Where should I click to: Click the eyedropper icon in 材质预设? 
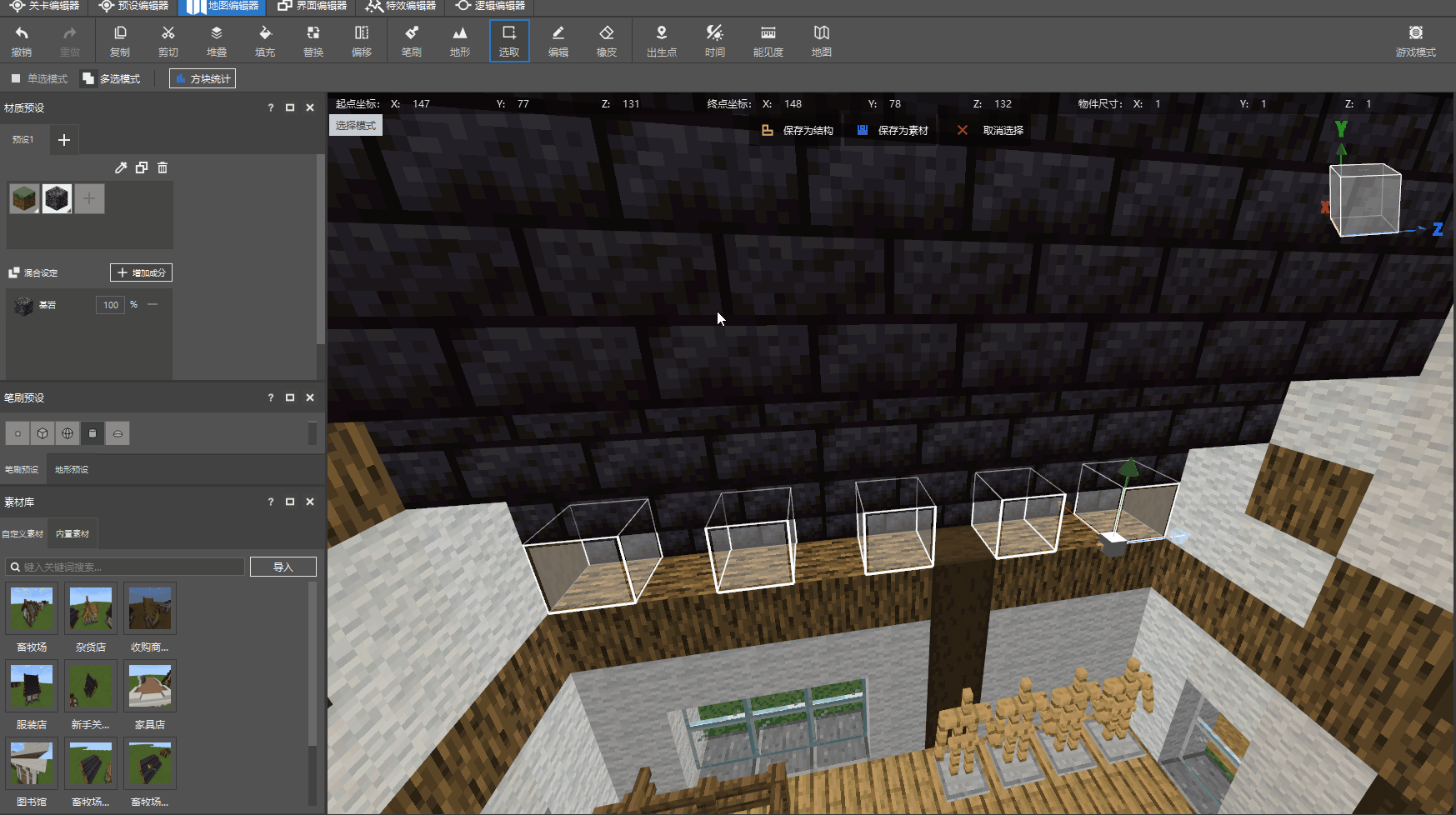click(x=121, y=167)
